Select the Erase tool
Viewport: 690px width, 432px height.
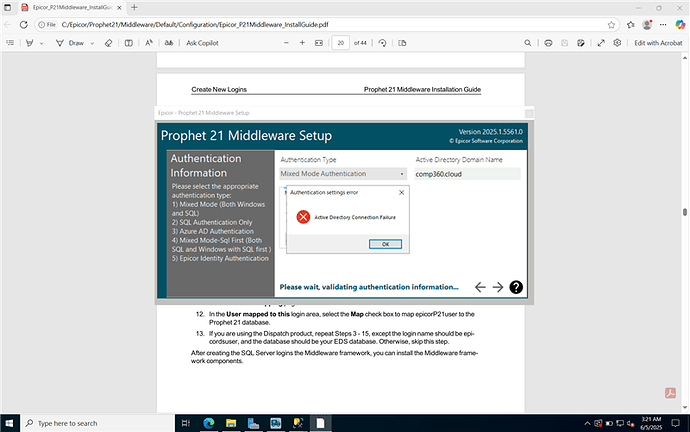coord(108,43)
